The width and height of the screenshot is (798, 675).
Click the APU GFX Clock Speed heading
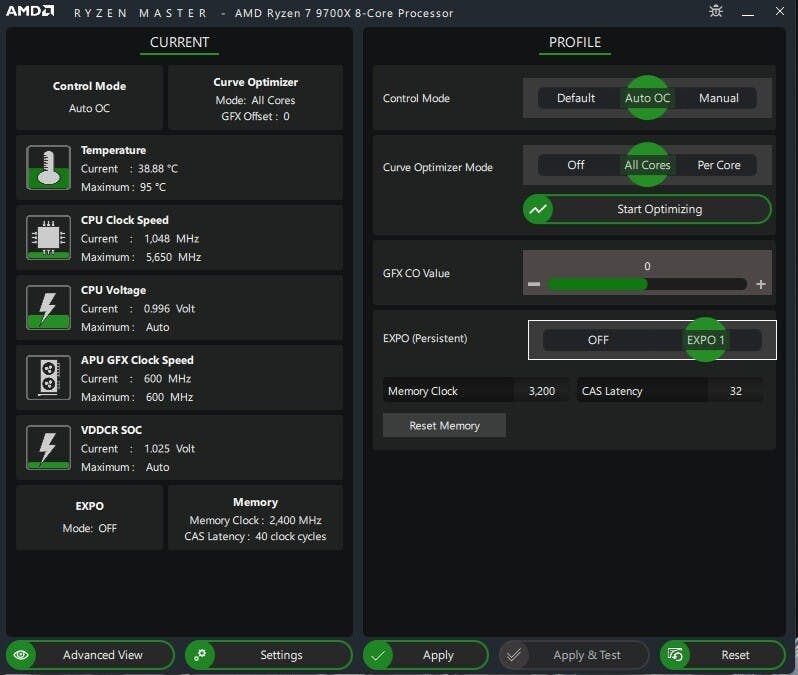tap(137, 360)
